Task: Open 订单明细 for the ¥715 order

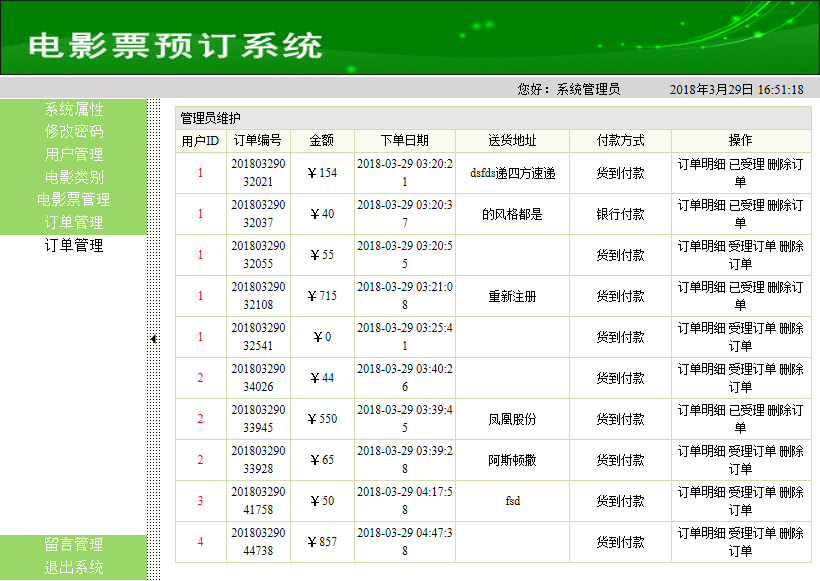Action: [701, 287]
